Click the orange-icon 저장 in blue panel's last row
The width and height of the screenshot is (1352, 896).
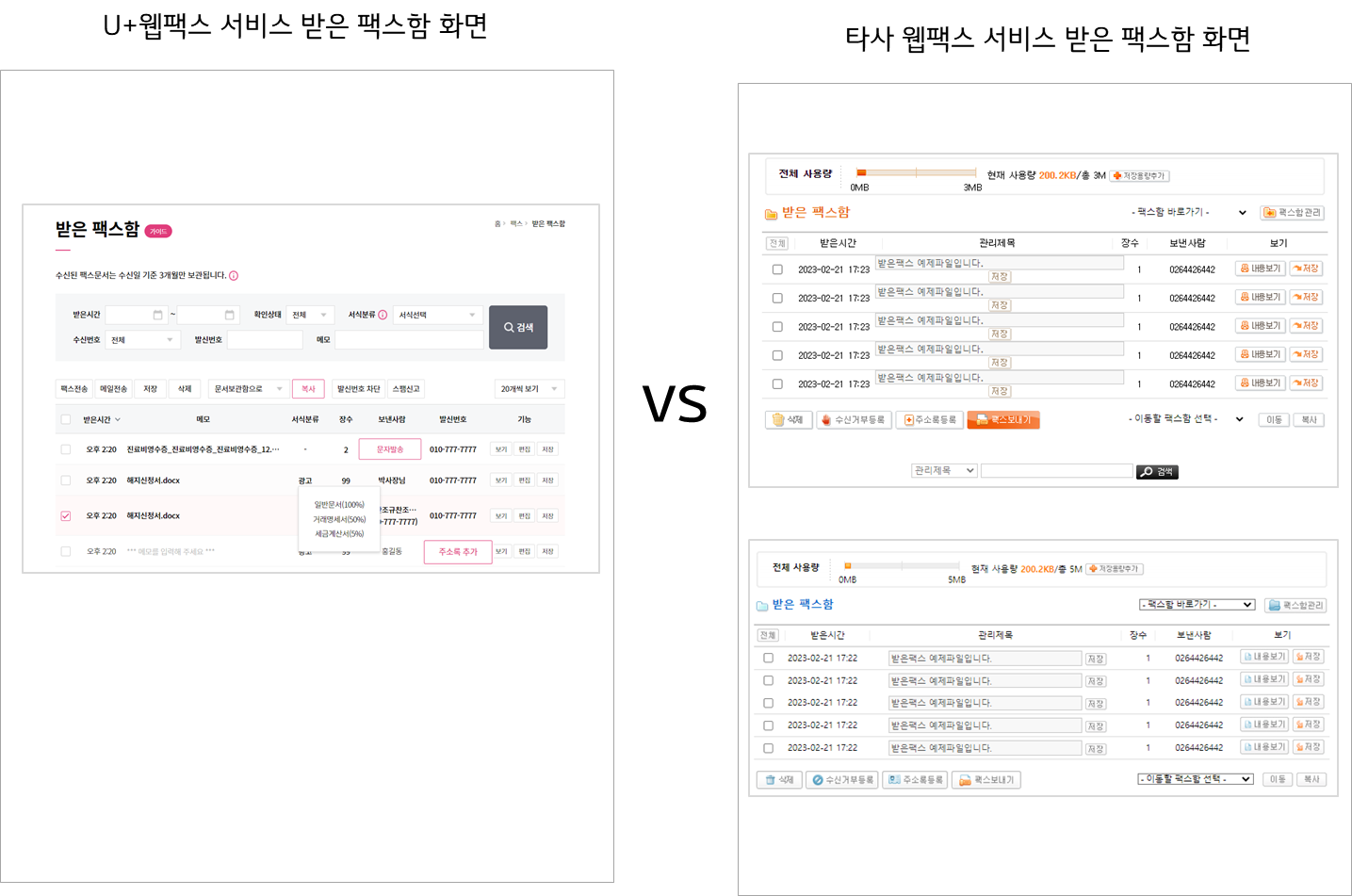(1308, 747)
